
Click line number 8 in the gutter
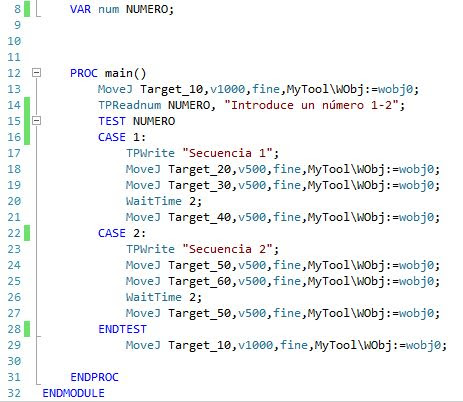(17, 9)
